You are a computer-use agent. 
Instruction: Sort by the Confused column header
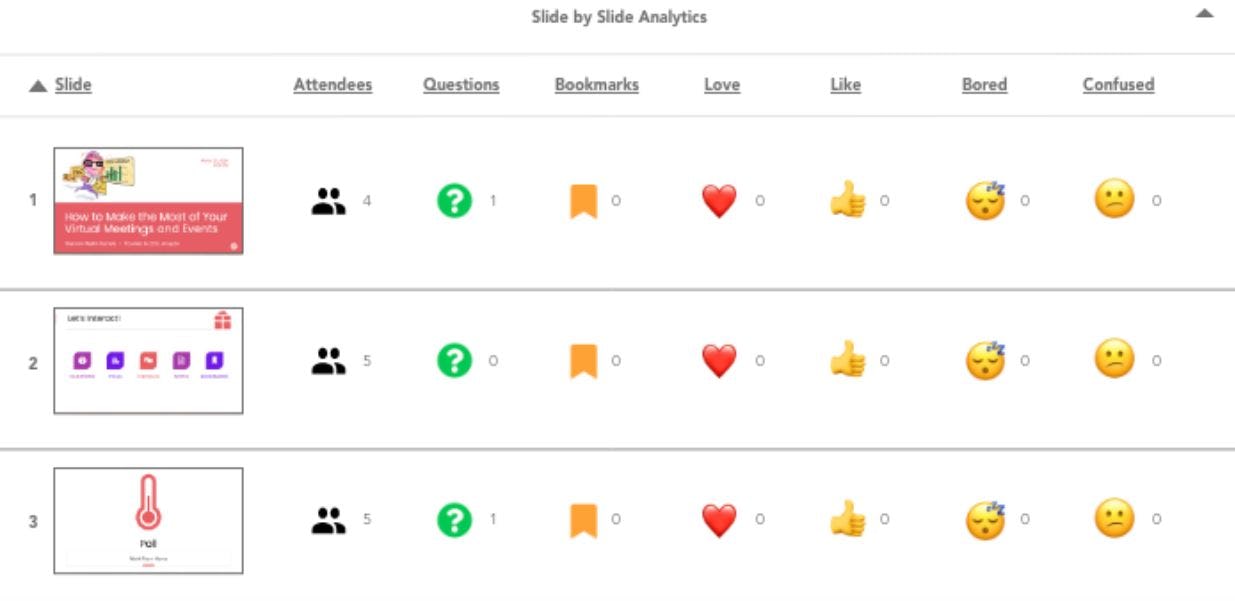[1118, 85]
